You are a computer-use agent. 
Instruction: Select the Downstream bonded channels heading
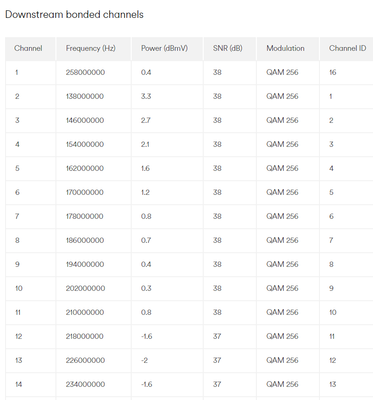point(74,15)
